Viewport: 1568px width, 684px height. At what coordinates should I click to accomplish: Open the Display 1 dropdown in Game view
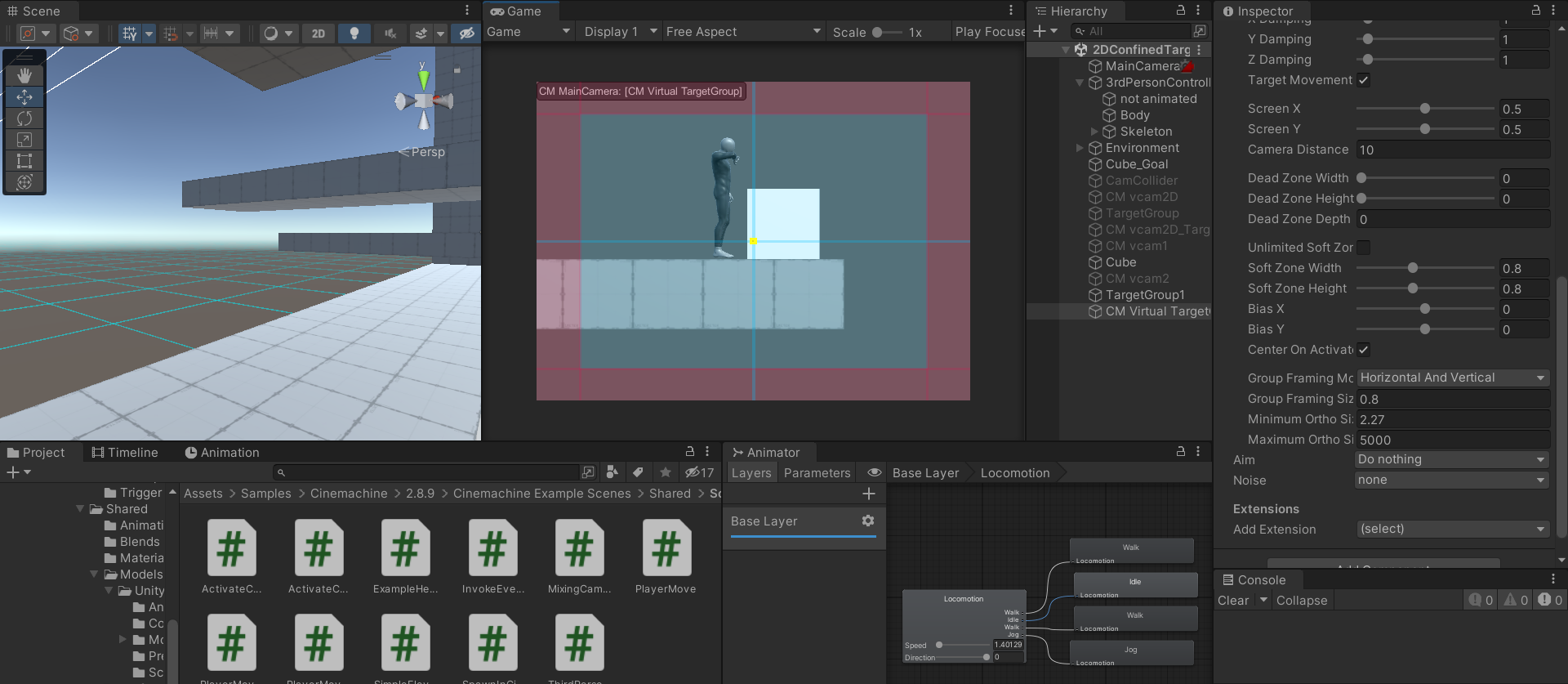pyautogui.click(x=620, y=32)
